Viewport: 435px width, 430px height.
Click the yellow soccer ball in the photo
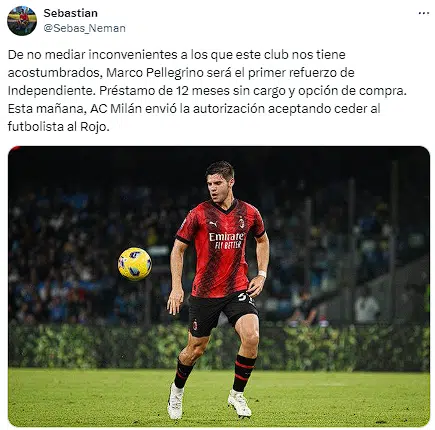point(135,264)
